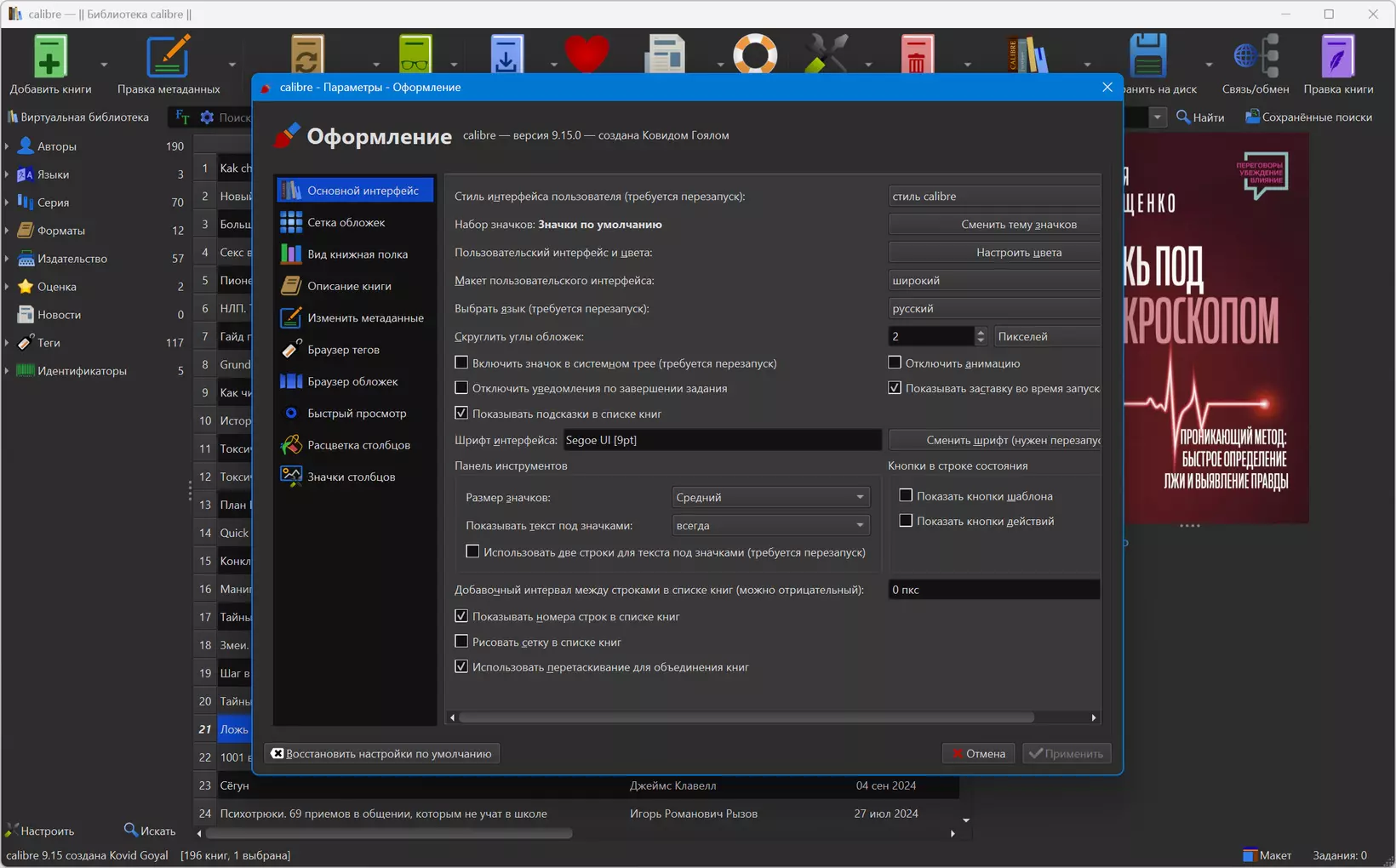
Task: Enable two lines of text under icons
Action: 472,551
